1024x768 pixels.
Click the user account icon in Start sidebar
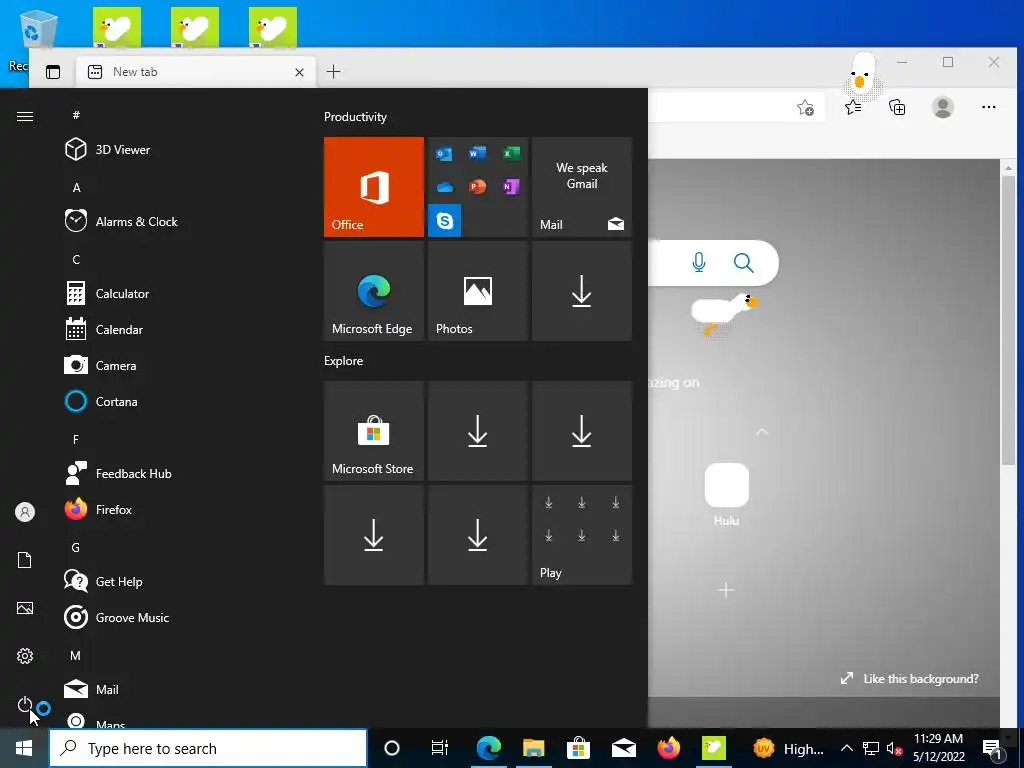coord(25,512)
